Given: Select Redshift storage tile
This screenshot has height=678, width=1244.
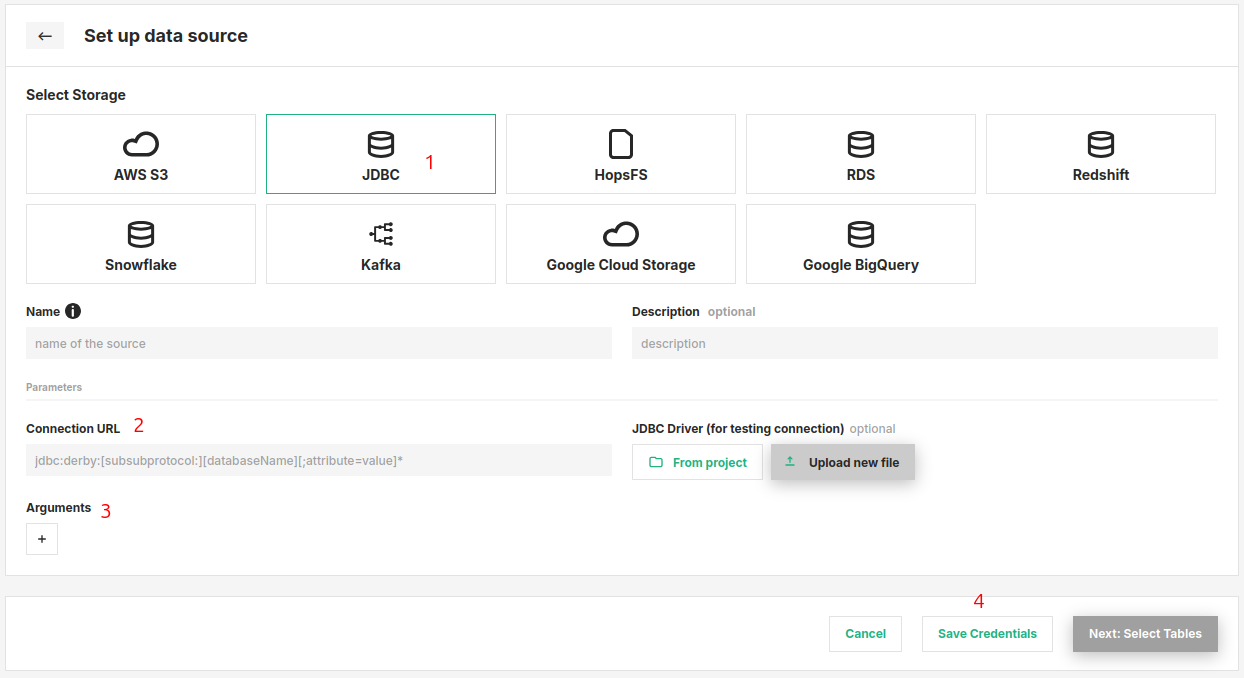Looking at the screenshot, I should pos(1100,154).
